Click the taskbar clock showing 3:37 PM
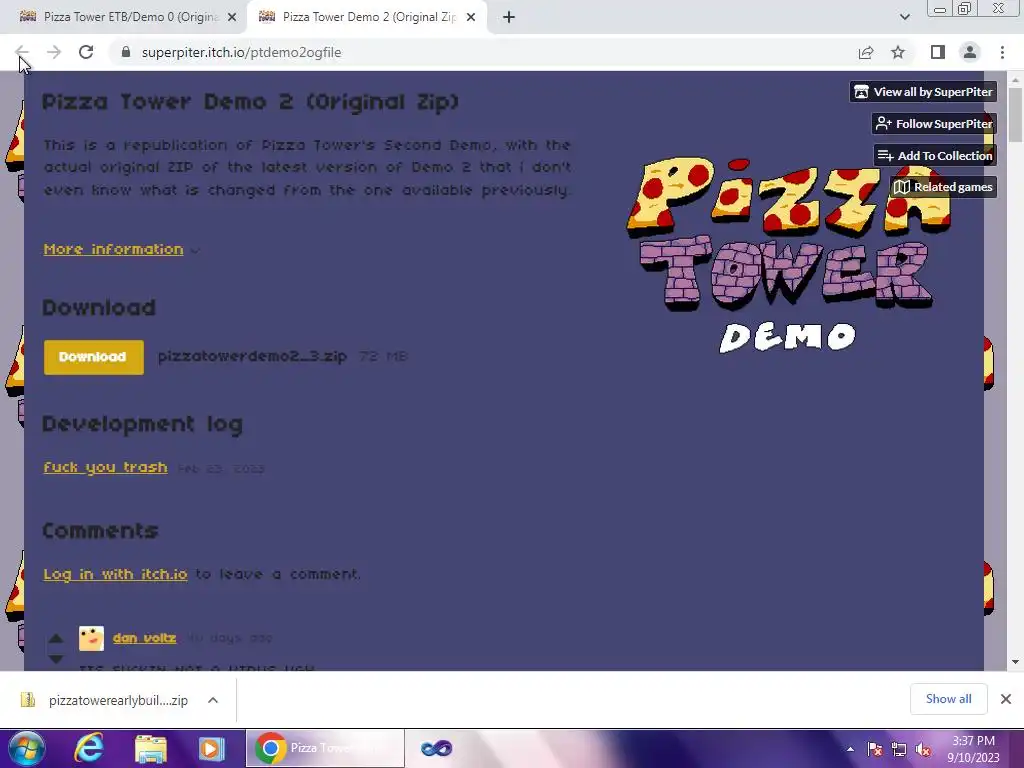 973,749
